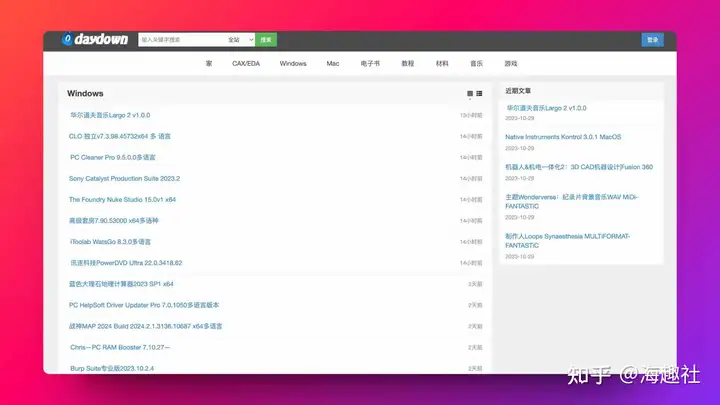Switch to grid view layout icon

(470, 94)
